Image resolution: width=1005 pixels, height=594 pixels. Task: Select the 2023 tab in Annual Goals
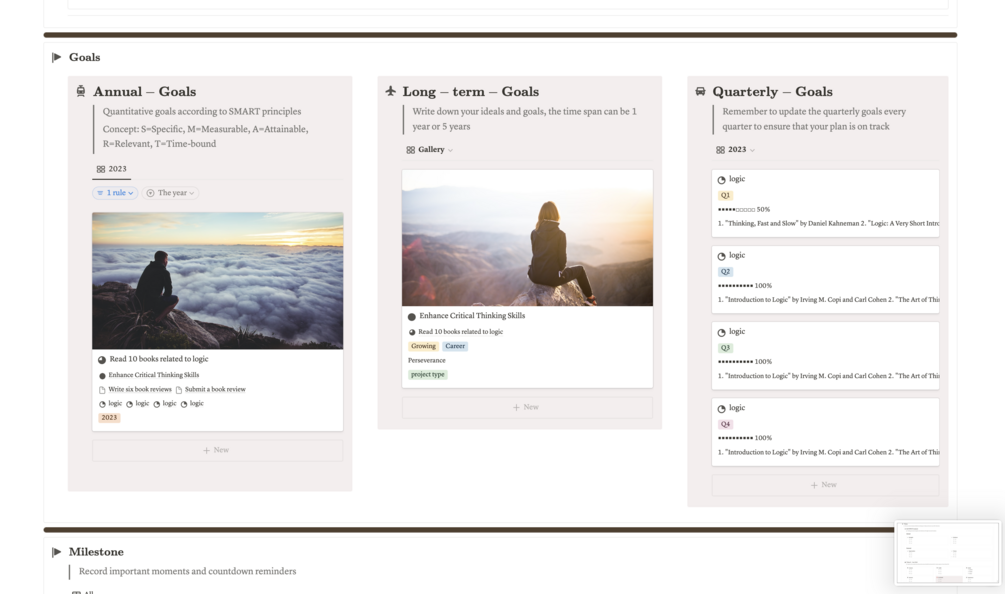(x=112, y=169)
